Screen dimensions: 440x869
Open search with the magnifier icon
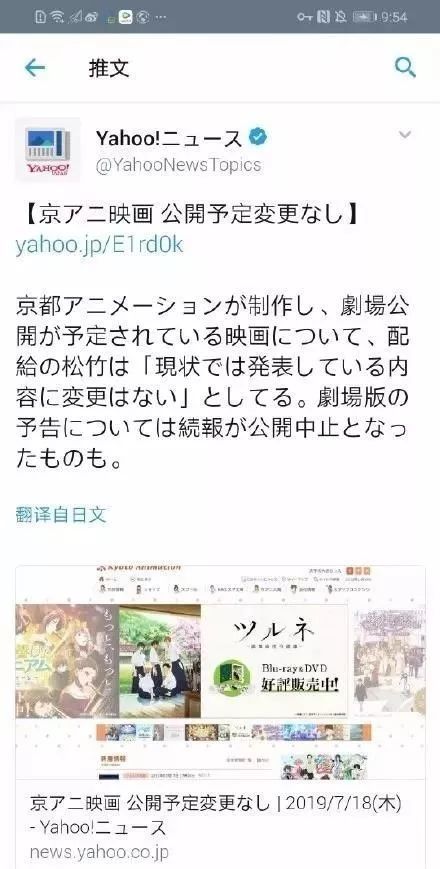[x=405, y=68]
